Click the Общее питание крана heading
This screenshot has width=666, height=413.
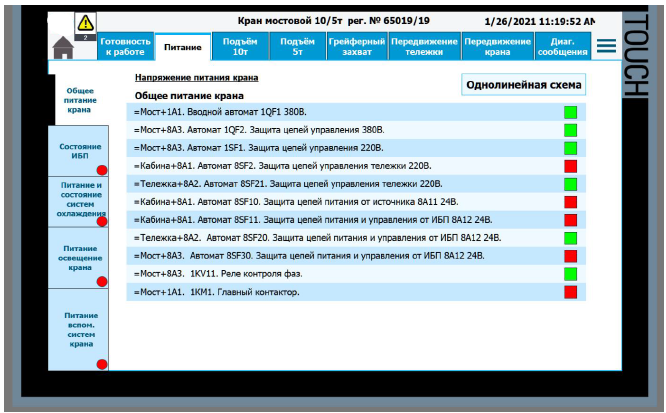click(x=189, y=96)
